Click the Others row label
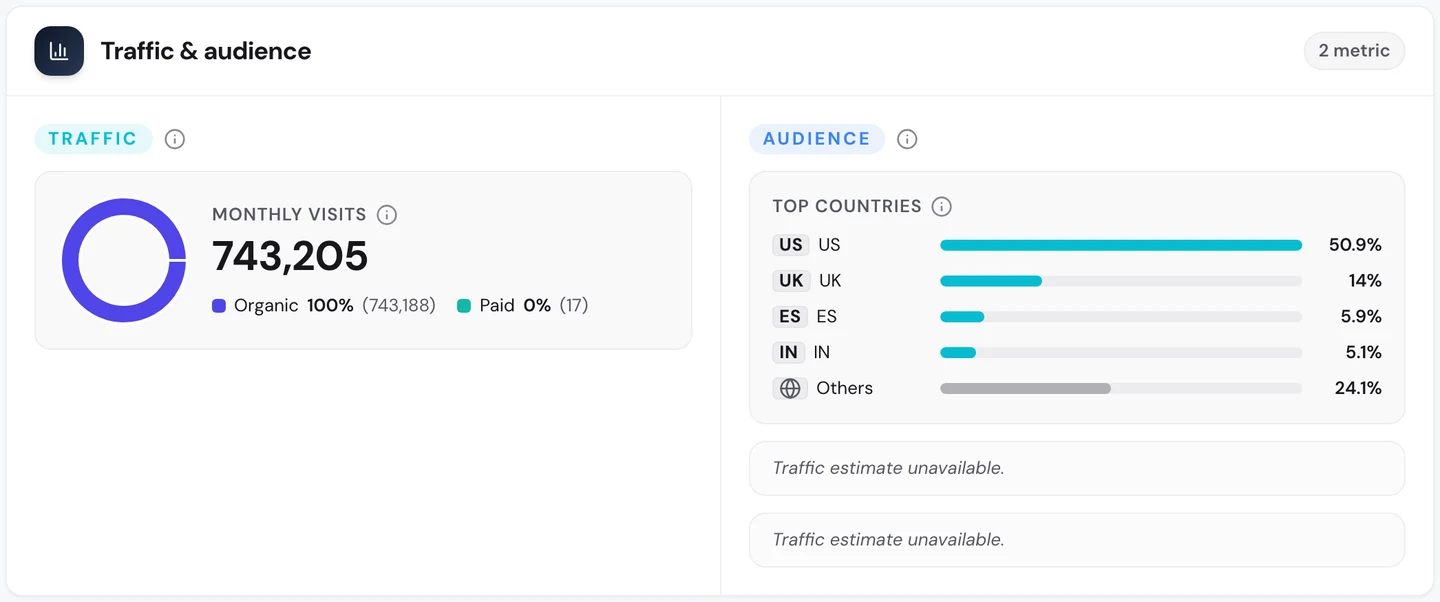The height and width of the screenshot is (602, 1440). tap(844, 388)
